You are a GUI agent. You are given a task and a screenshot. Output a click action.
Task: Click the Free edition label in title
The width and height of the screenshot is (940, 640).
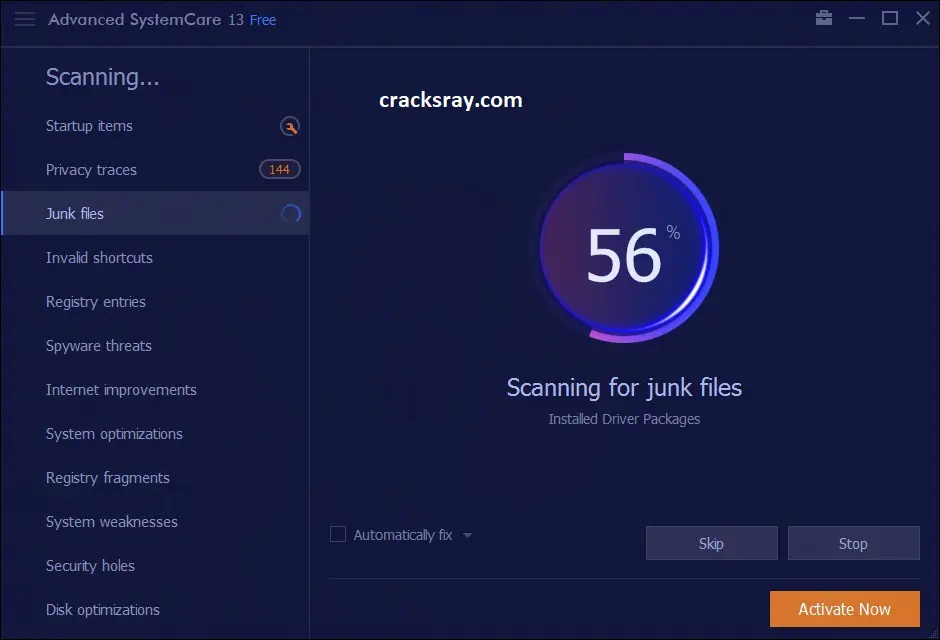point(263,20)
